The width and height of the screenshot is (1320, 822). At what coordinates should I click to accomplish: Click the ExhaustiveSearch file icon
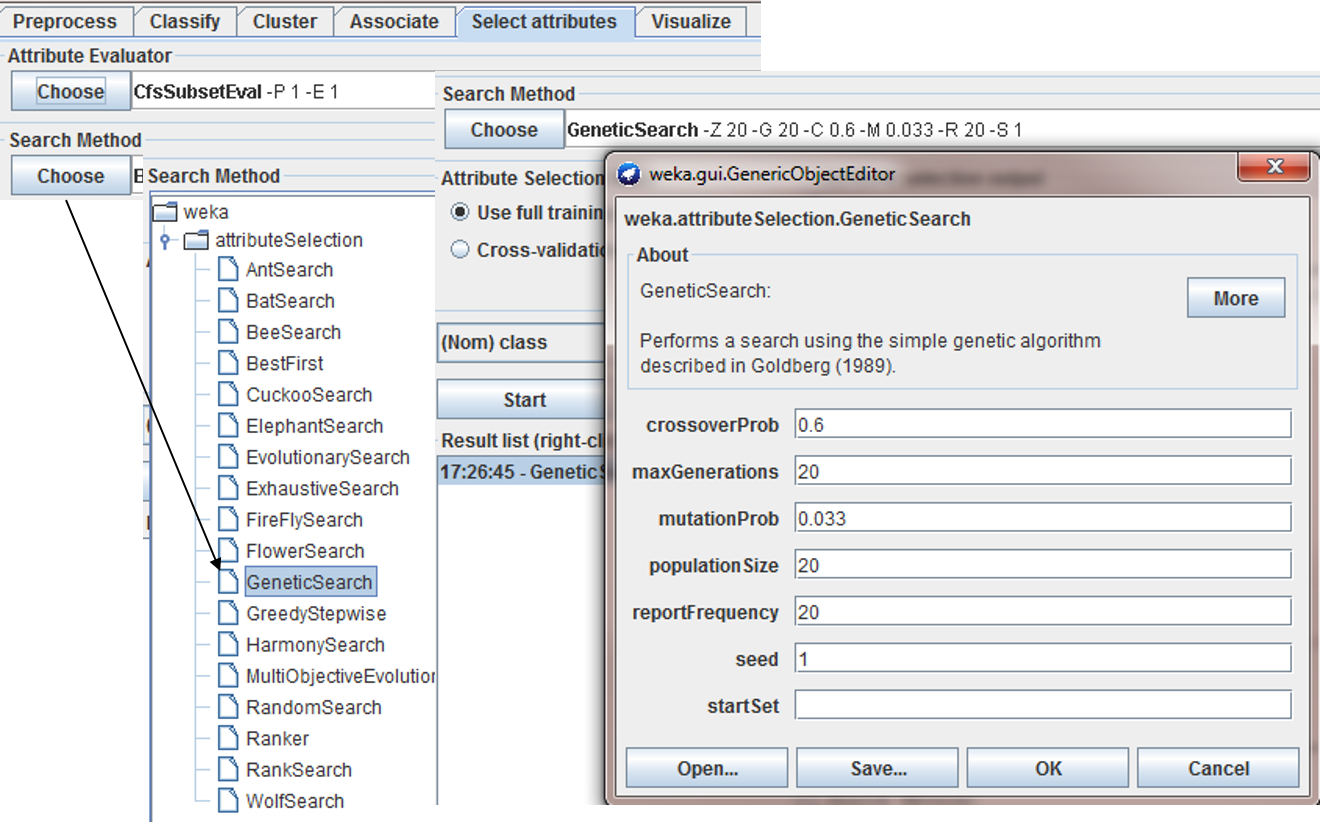[x=228, y=488]
